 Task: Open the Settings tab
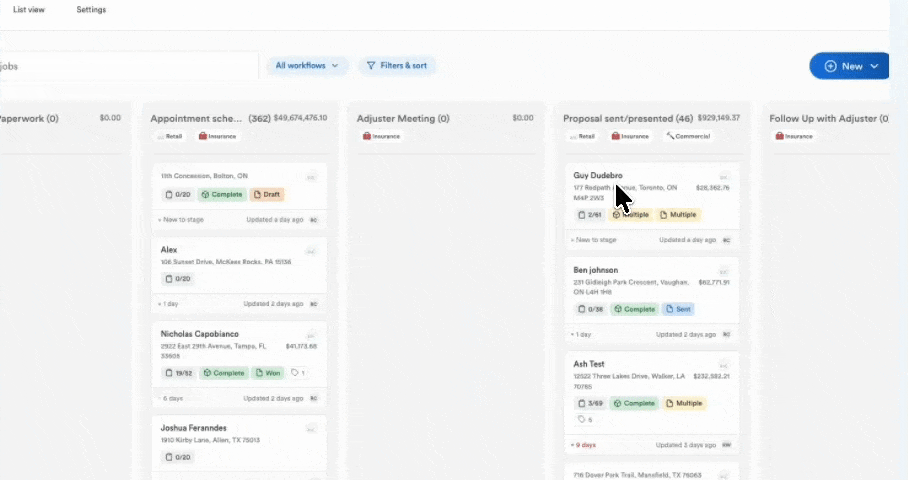click(91, 9)
